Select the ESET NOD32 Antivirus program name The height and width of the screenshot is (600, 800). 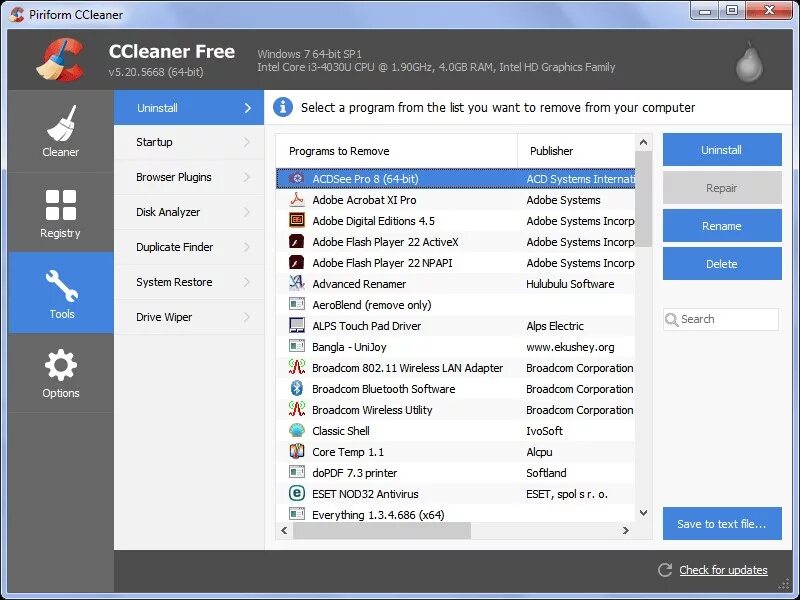(365, 494)
